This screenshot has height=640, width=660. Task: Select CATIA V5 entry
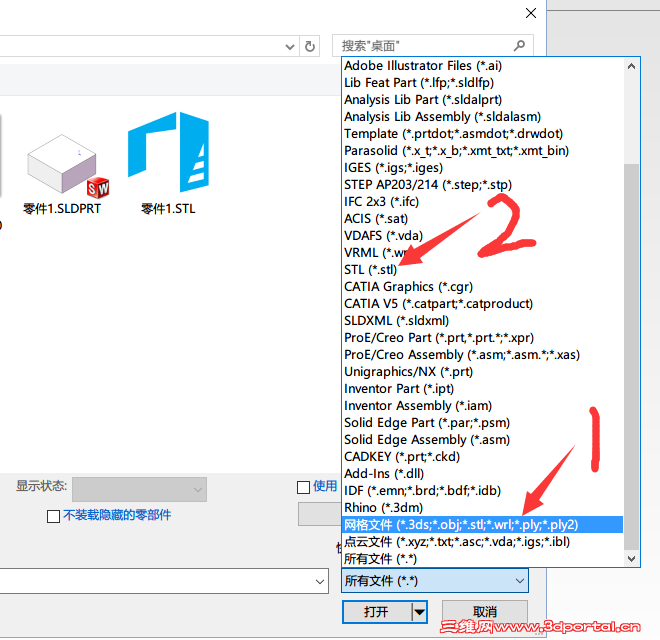click(482, 304)
